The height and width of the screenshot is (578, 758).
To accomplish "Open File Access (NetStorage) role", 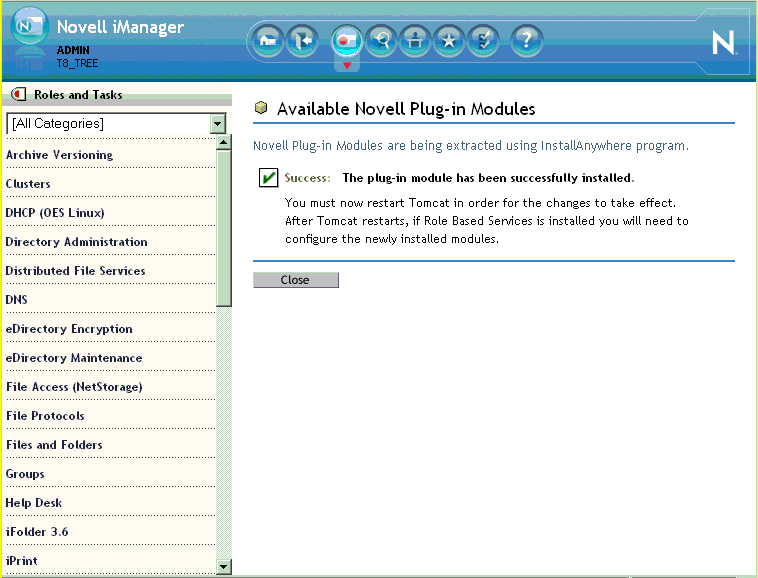I will pyautogui.click(x=74, y=387).
